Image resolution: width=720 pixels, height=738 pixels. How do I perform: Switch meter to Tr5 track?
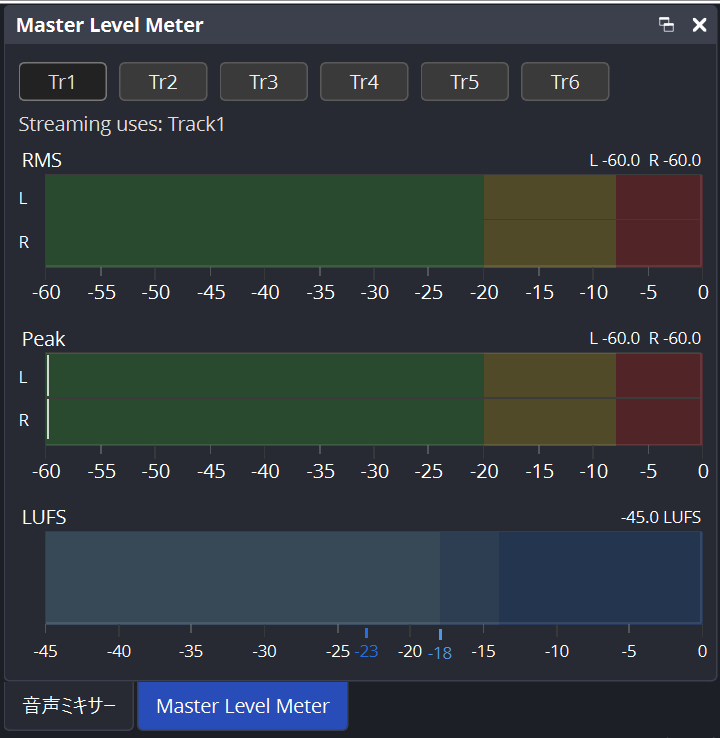[x=464, y=81]
